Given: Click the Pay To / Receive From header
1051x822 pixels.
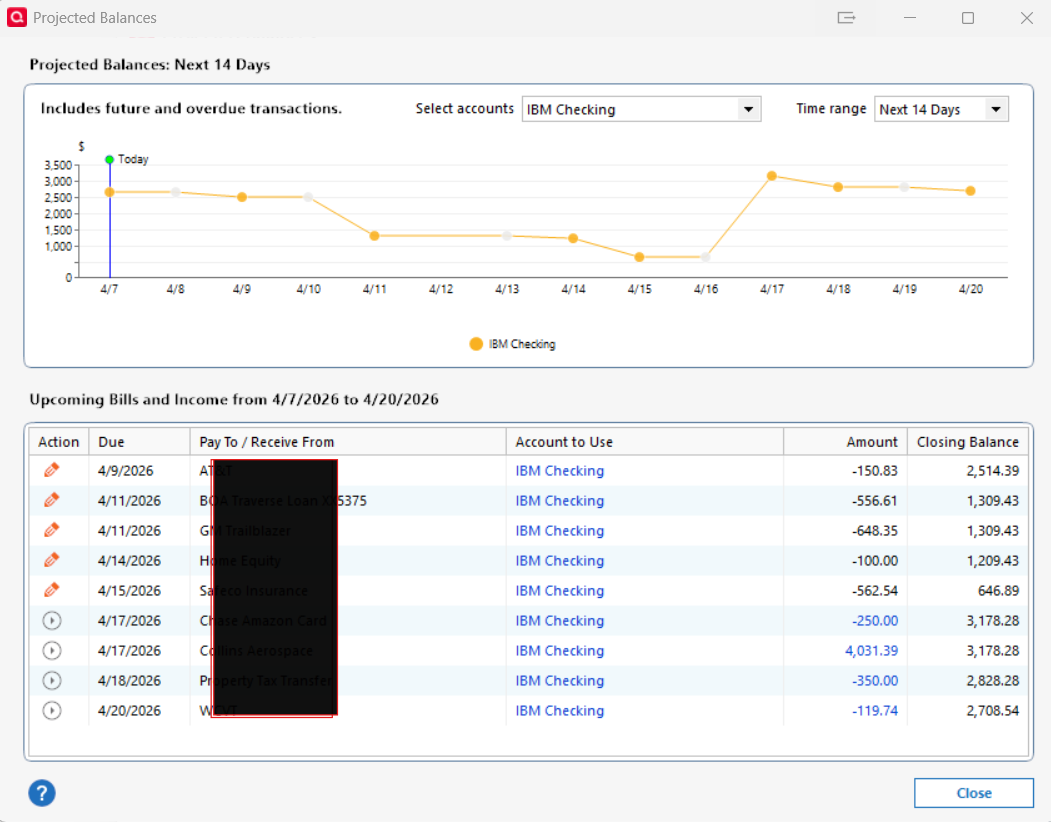Looking at the screenshot, I should 348,442.
